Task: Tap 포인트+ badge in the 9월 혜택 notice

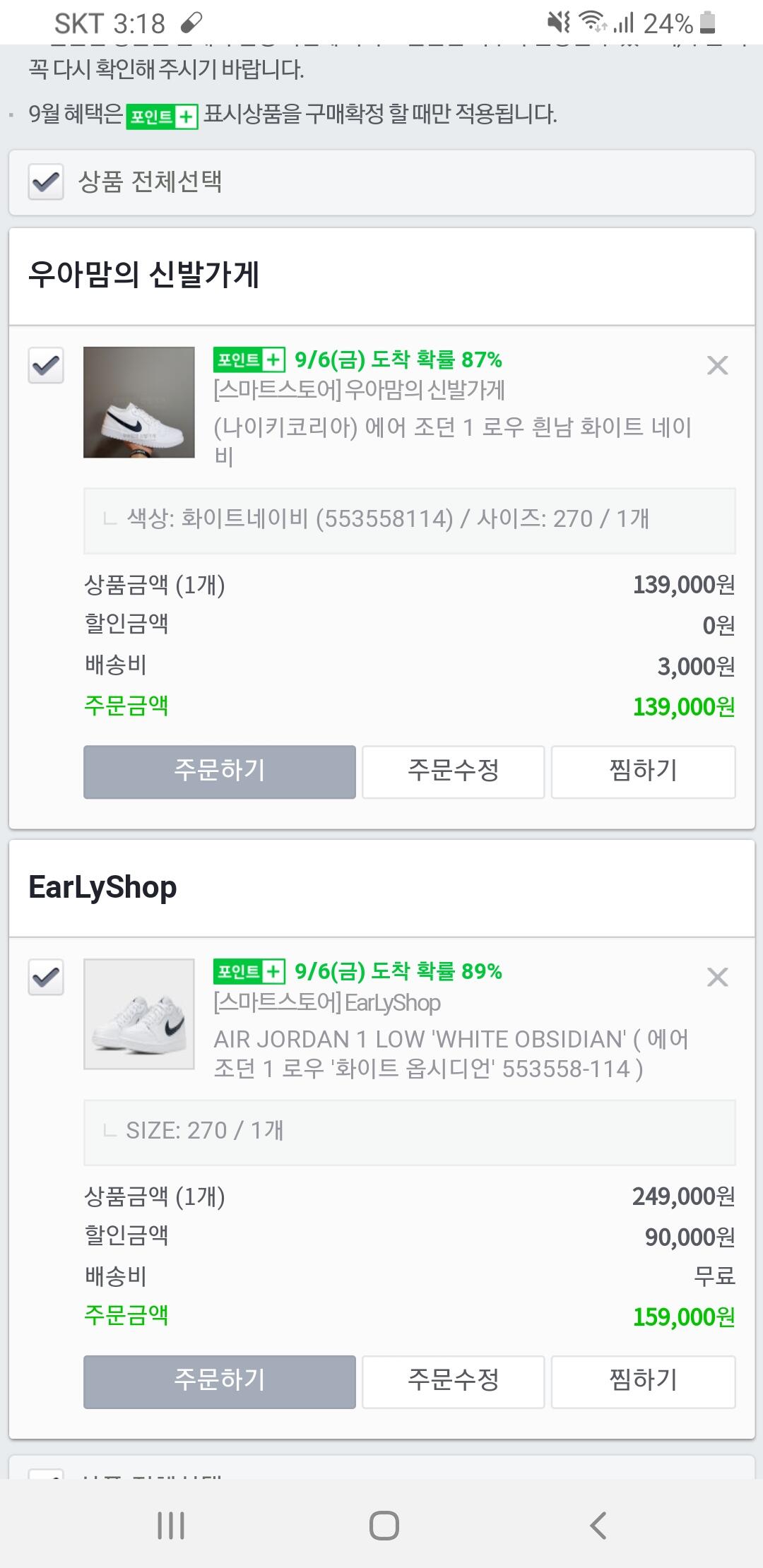Action: tap(162, 116)
